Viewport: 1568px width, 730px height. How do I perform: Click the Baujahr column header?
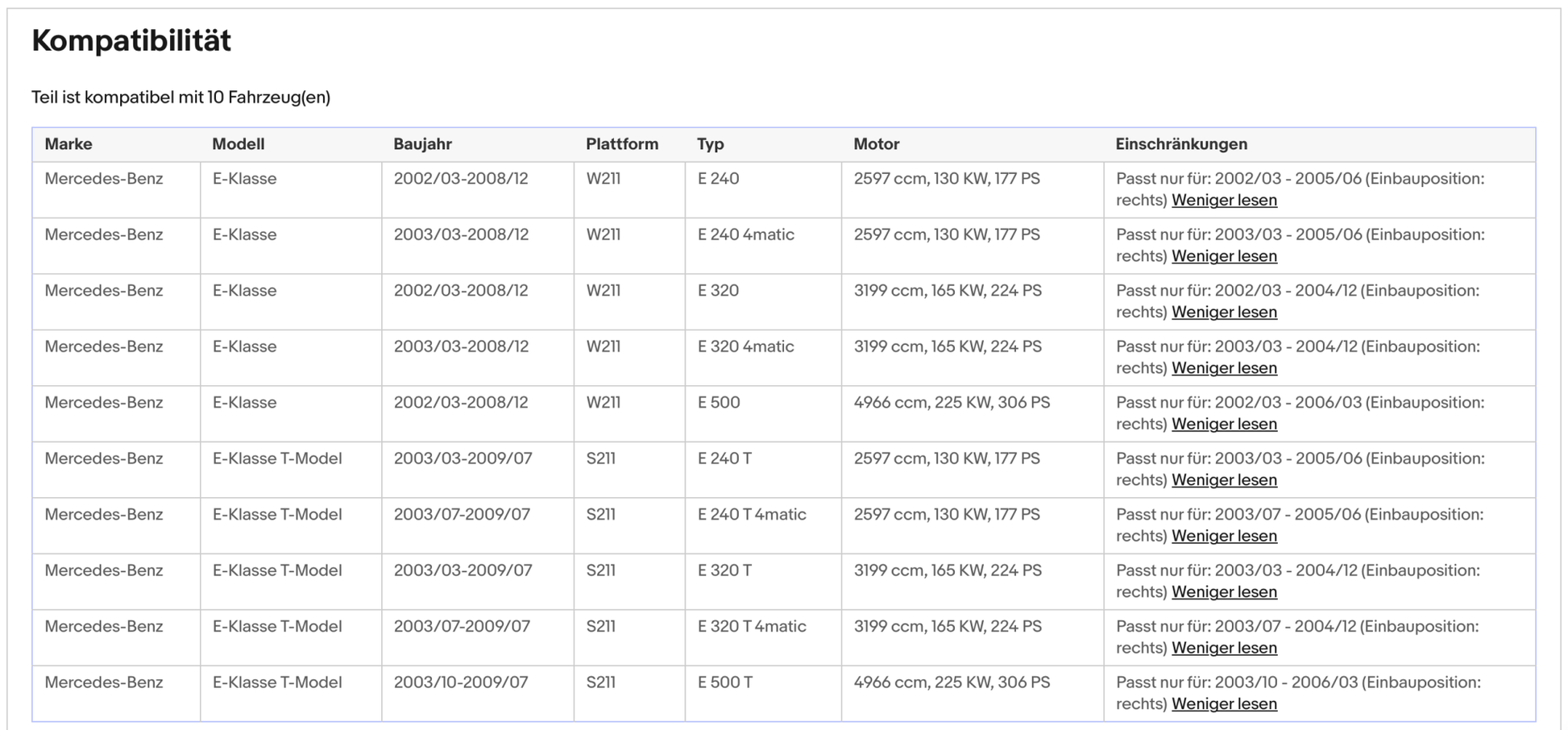pos(422,144)
